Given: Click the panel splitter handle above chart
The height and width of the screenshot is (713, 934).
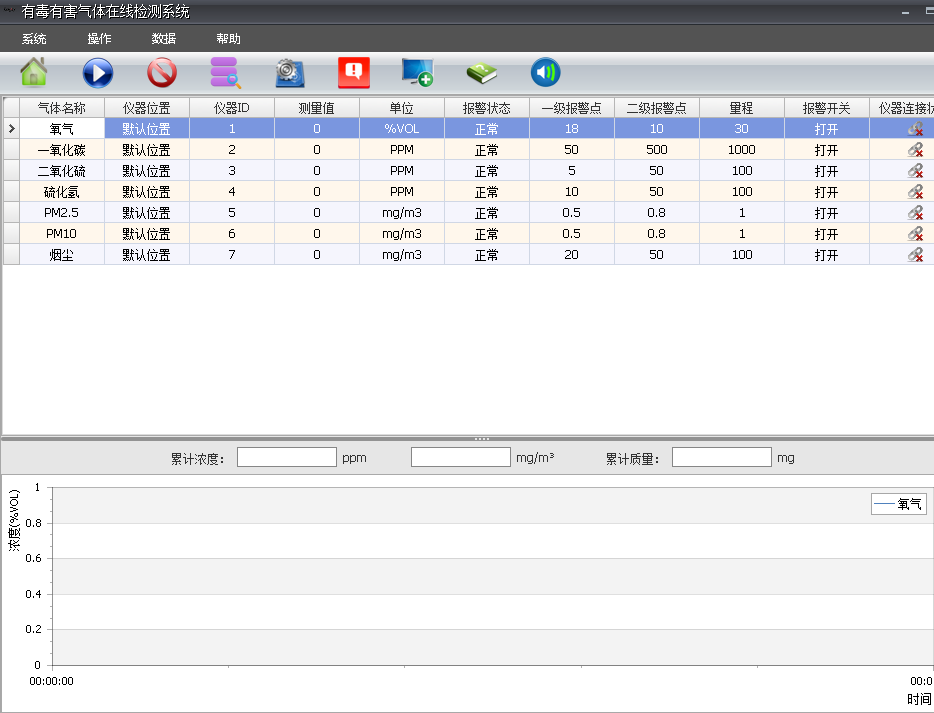Looking at the screenshot, I should pyautogui.click(x=481, y=439).
